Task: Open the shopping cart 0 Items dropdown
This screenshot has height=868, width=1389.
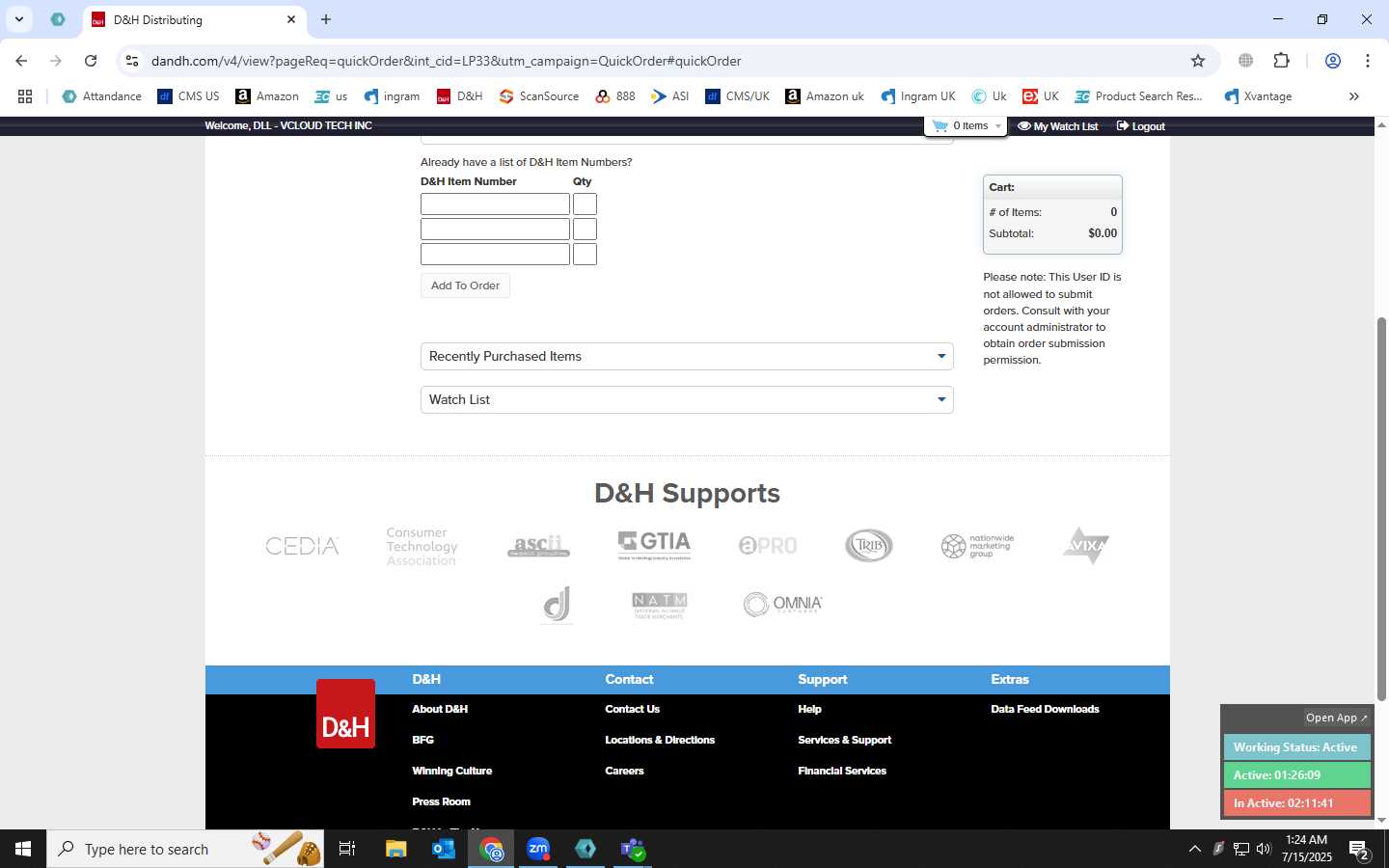Action: pos(967,126)
